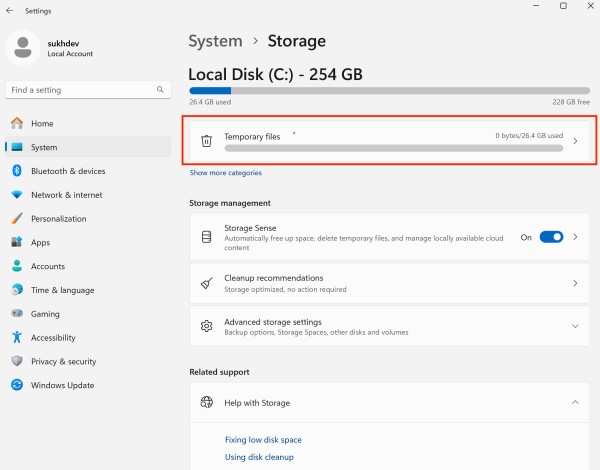Open Network & internet settings

[x=66, y=195]
